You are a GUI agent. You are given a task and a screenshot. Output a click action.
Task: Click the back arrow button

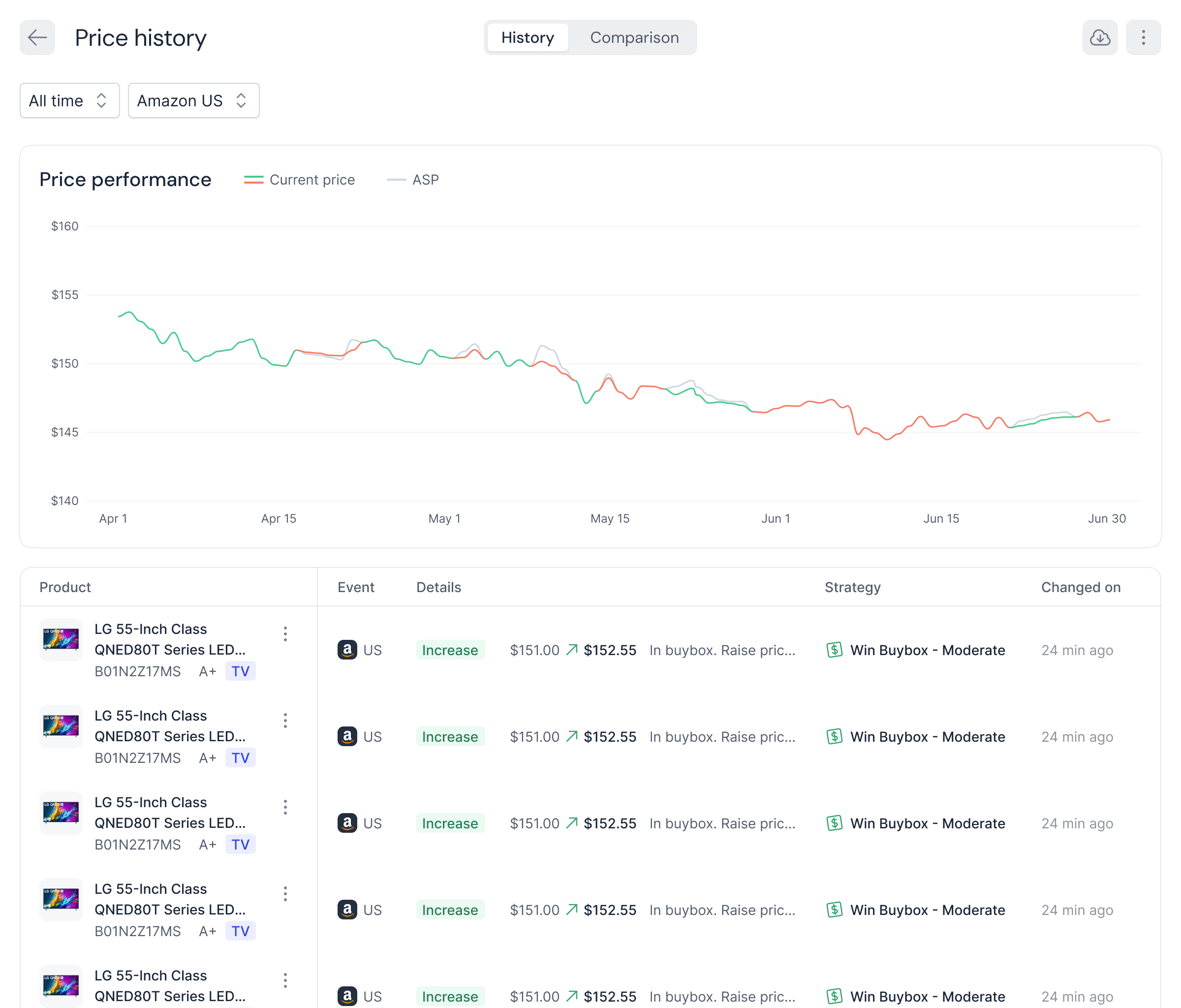(x=37, y=37)
